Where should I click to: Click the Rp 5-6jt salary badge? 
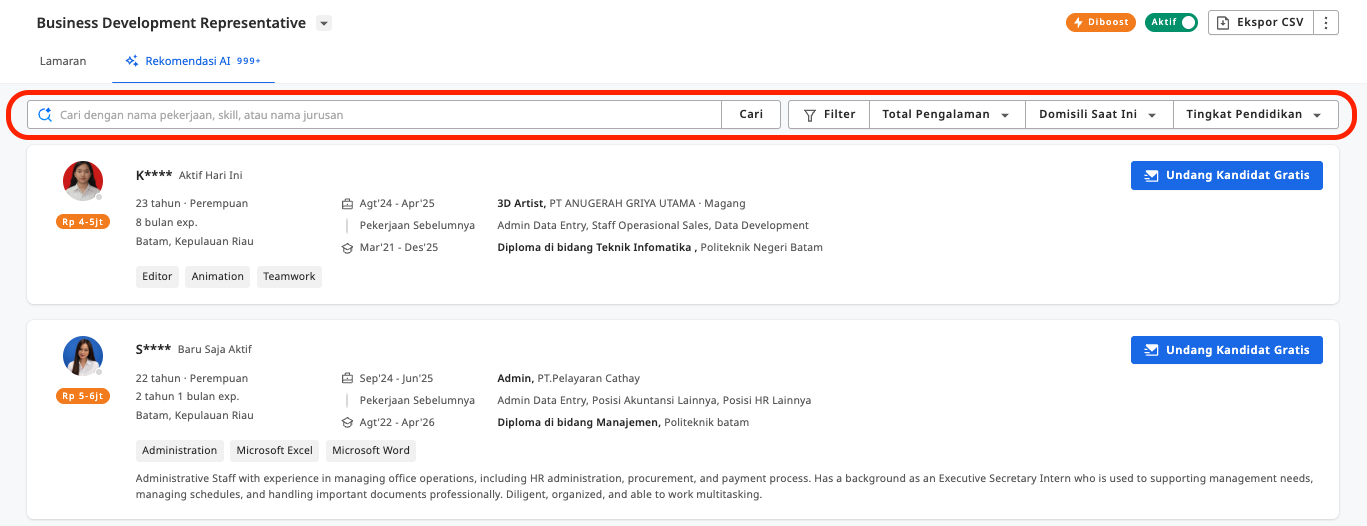[83, 396]
